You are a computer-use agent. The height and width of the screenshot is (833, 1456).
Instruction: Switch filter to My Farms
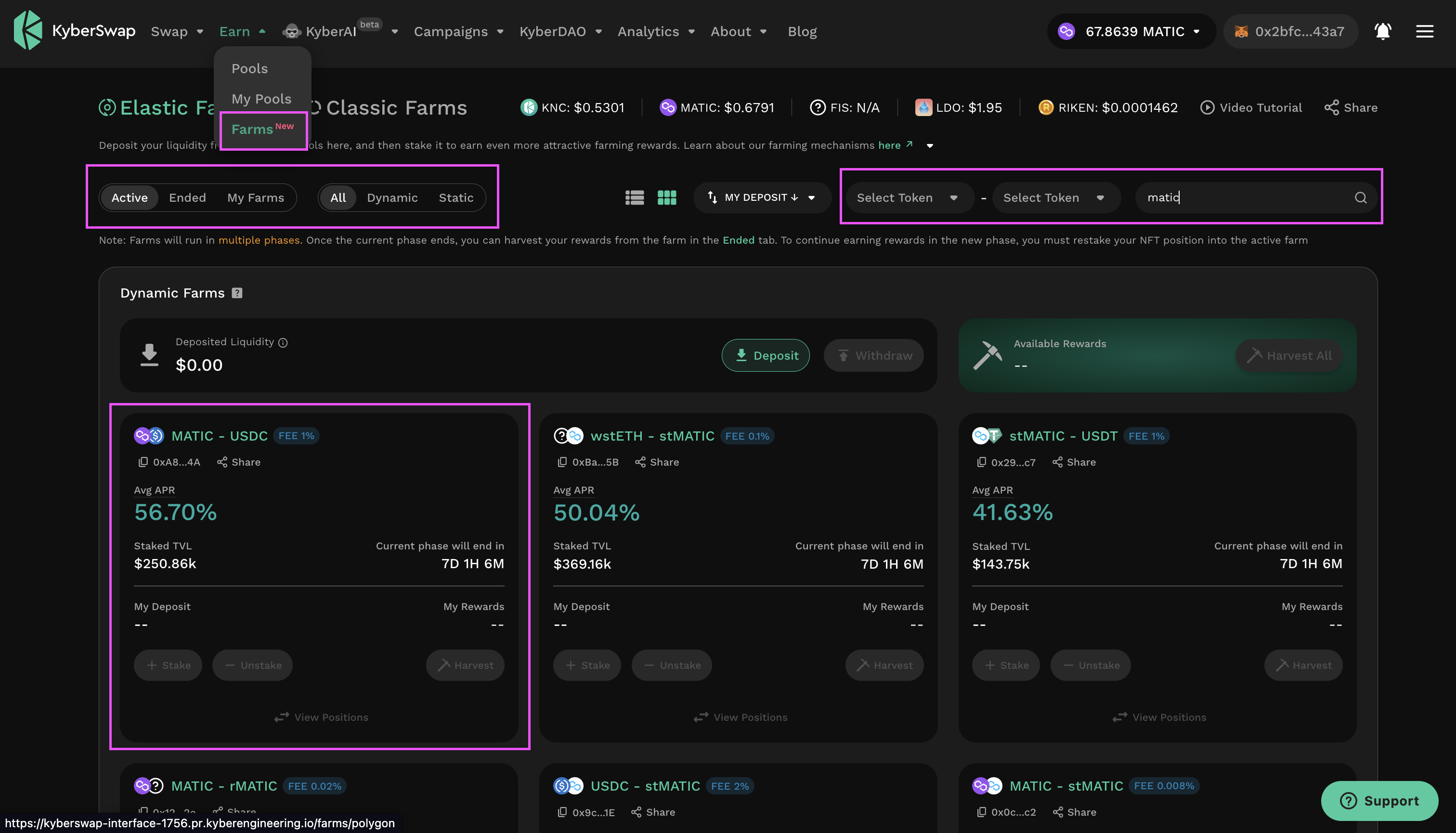255,197
